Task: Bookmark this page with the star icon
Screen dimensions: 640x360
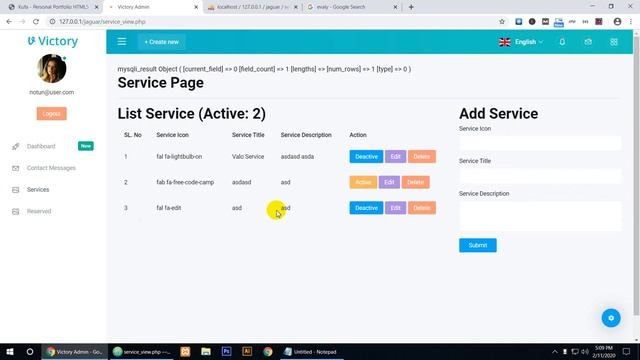Action: pos(502,22)
